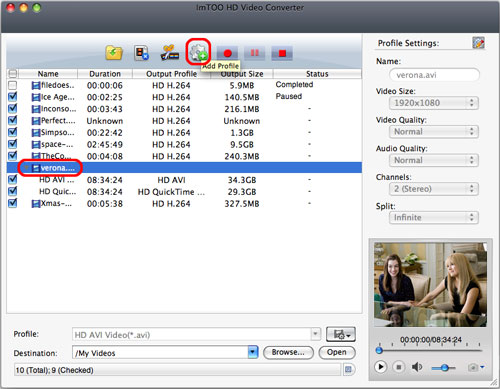The image size is (500, 389).
Task: Open Split dropdown Infinite
Action: [x=434, y=218]
